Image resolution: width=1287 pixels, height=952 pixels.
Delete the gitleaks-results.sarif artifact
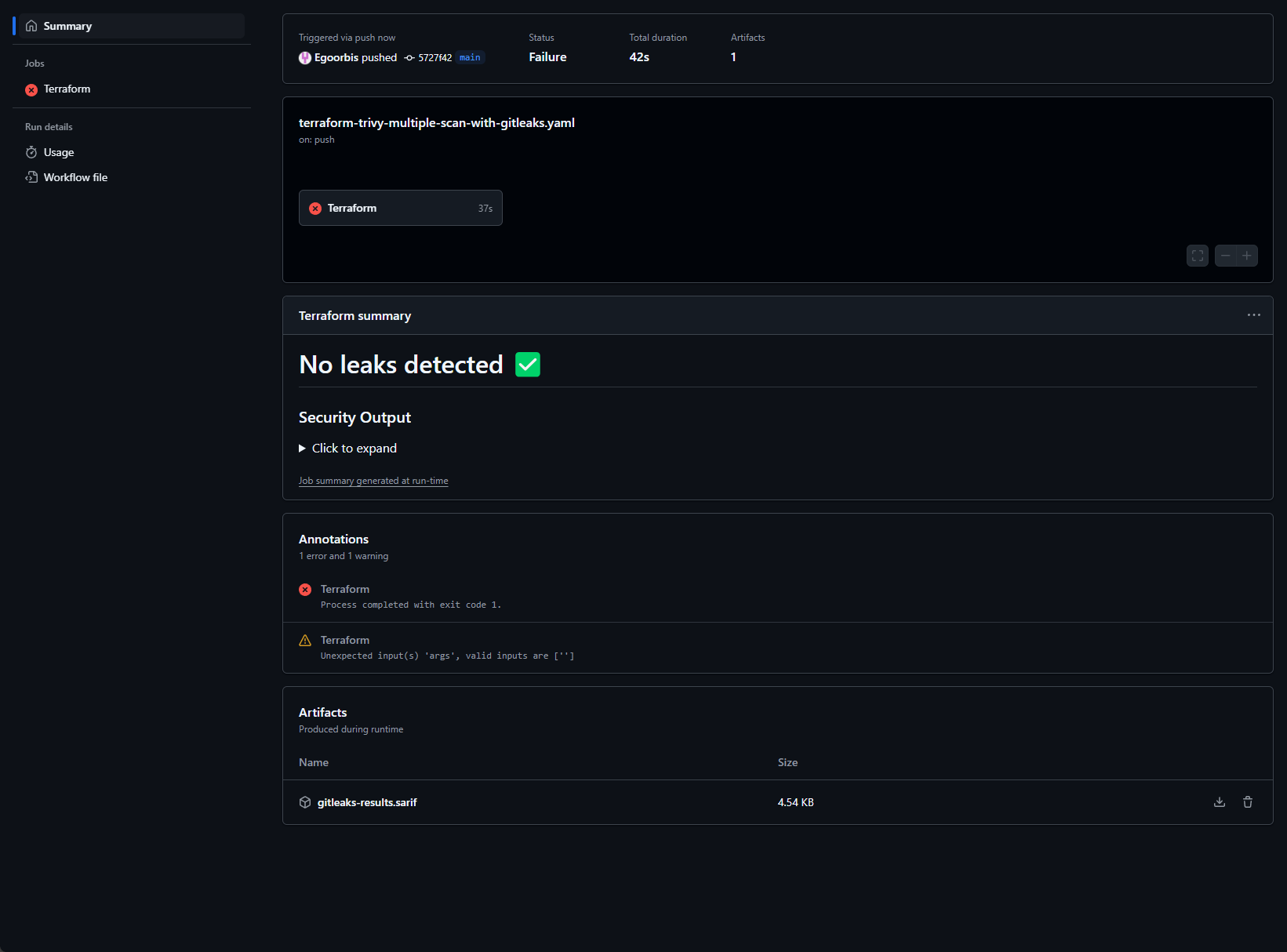(1248, 802)
